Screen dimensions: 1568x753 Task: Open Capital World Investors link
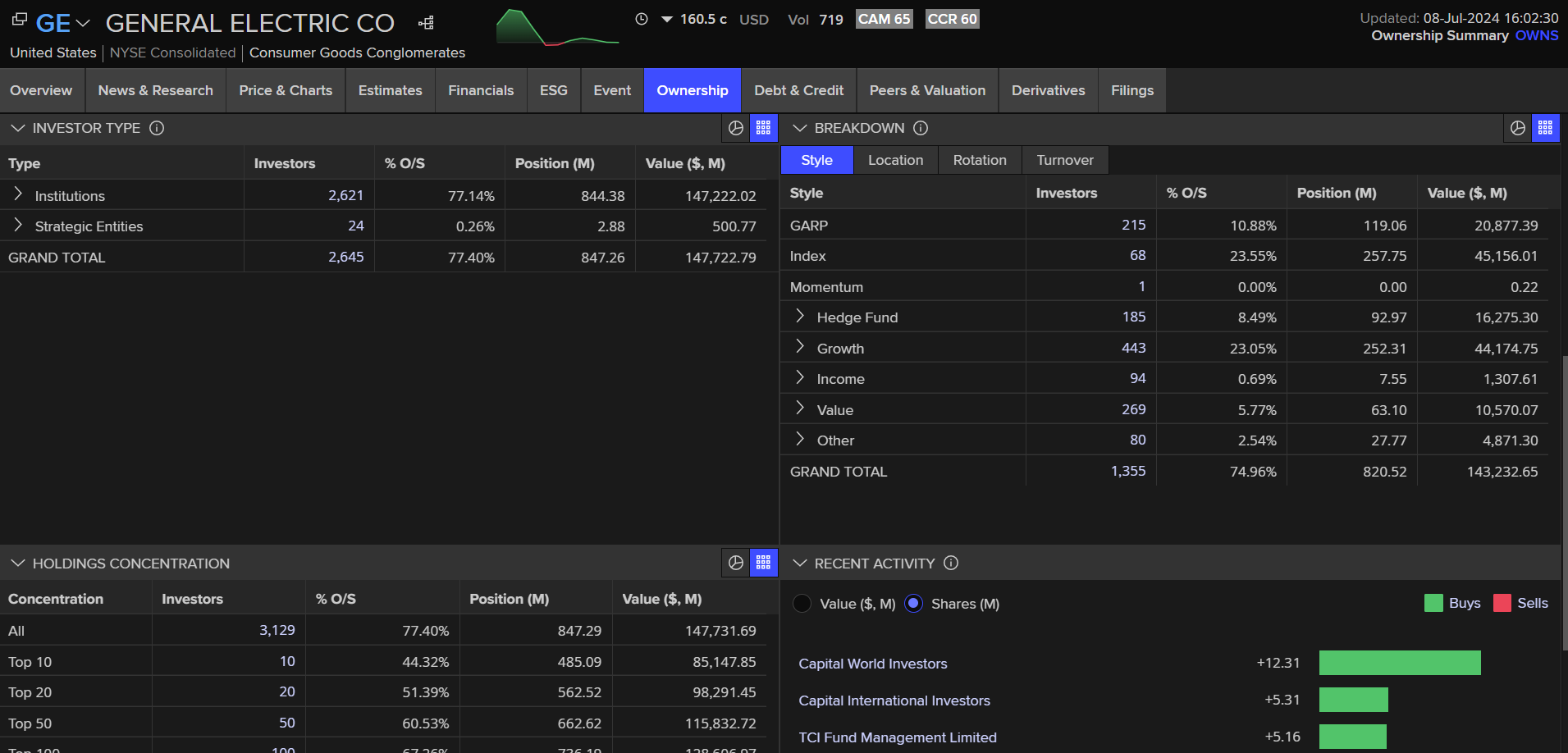point(873,664)
